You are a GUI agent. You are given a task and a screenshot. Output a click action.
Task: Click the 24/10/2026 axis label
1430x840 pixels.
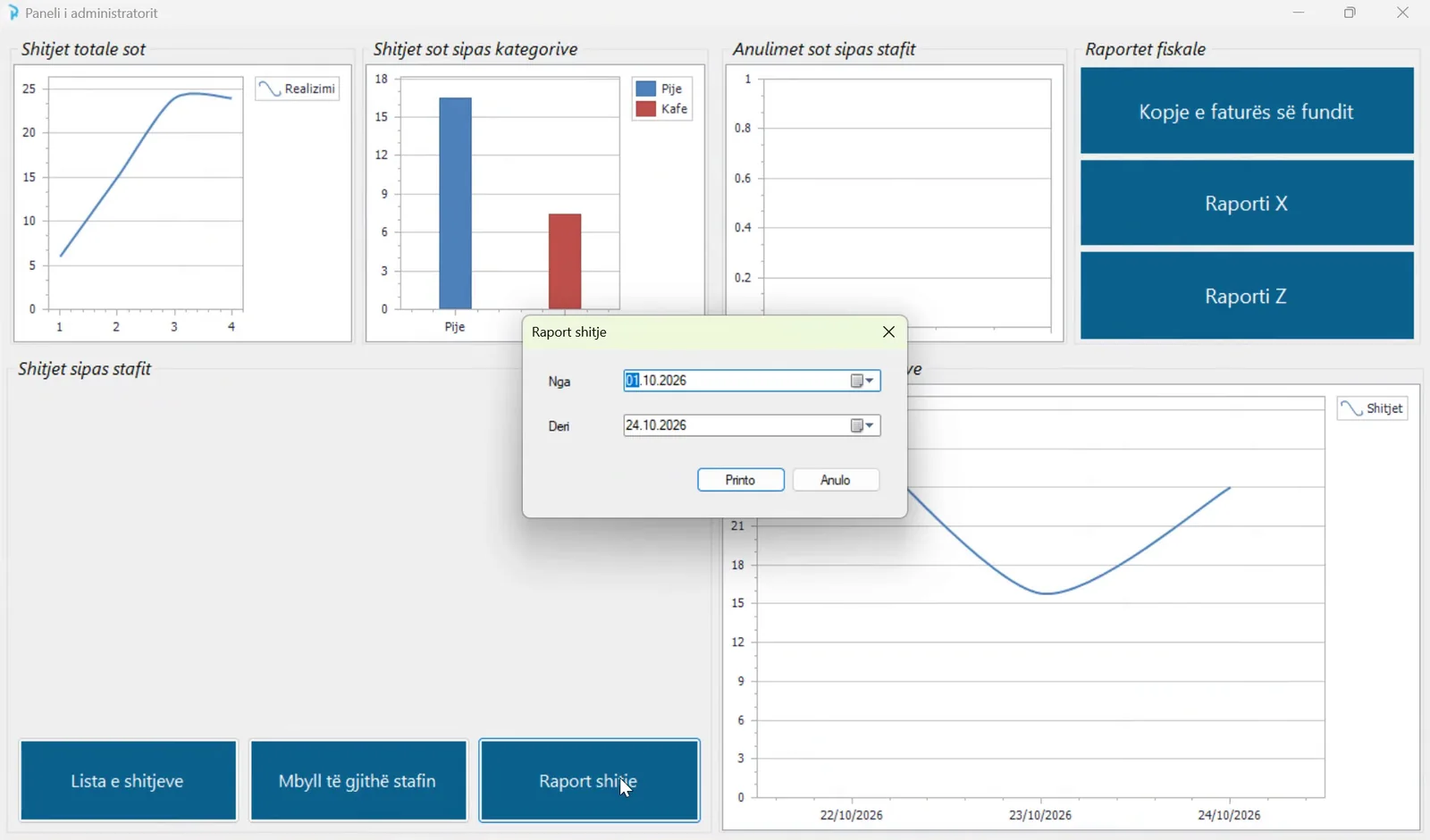(x=1229, y=815)
